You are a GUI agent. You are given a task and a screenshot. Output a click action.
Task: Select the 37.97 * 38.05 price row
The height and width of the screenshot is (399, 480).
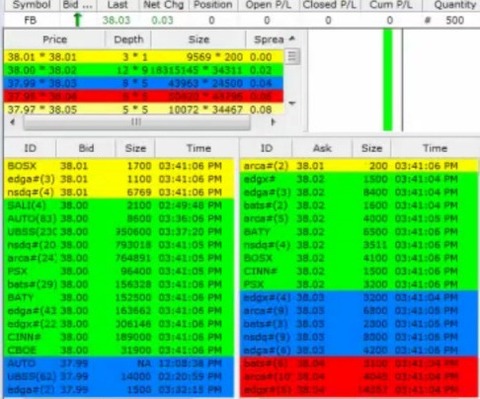point(144,109)
